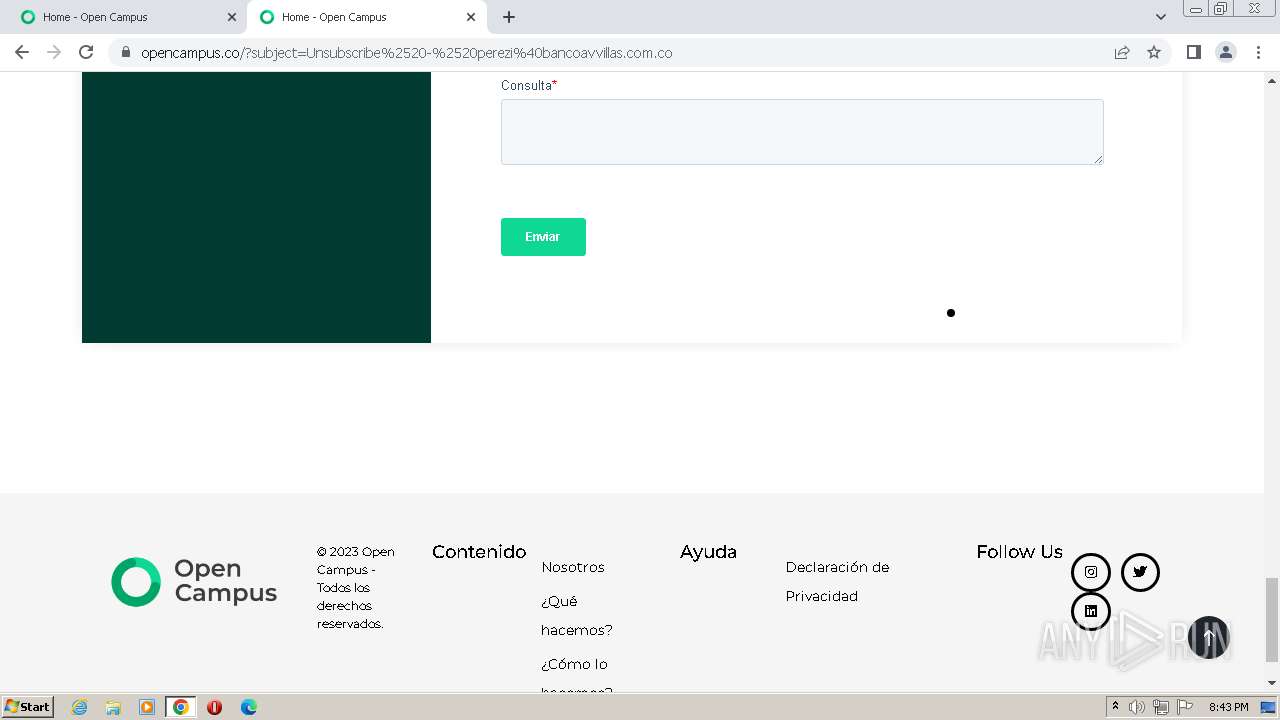The width and height of the screenshot is (1280, 720).
Task: Open a new browser tab
Action: [509, 17]
